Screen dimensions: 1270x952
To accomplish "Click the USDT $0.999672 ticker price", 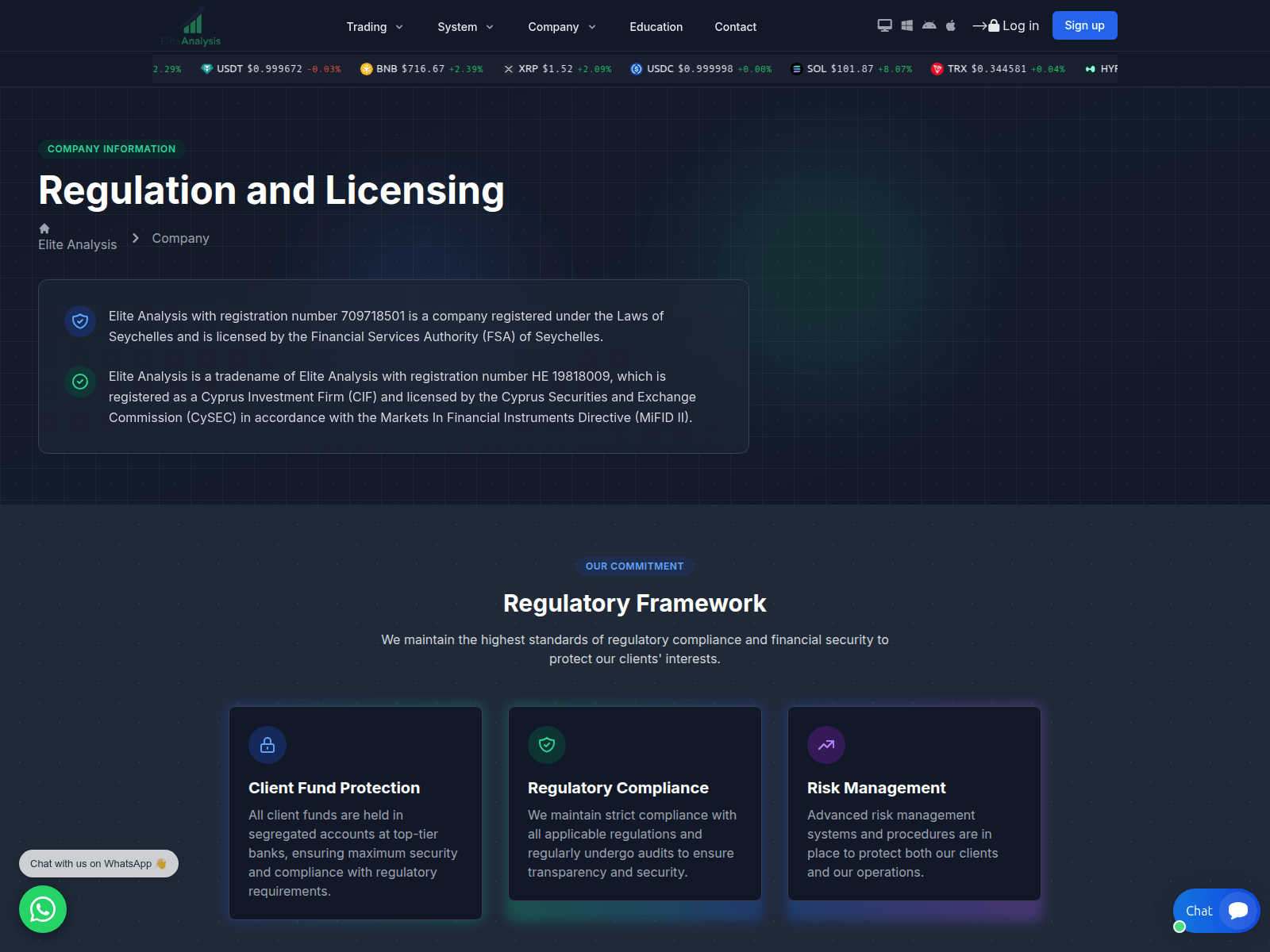I will coord(275,69).
